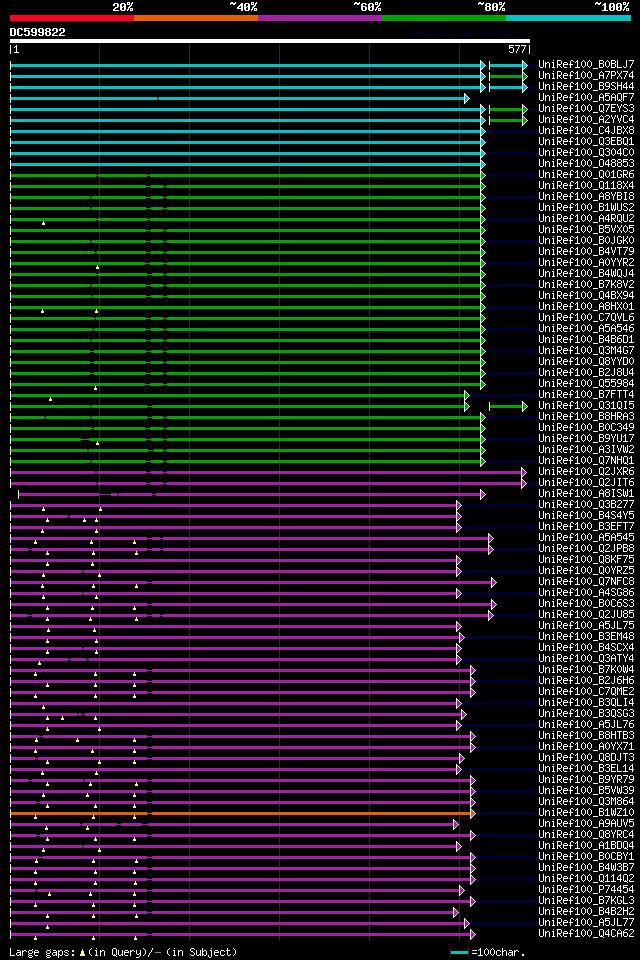640x960 pixels.
Task: Select UniRef100_B1WZ10 label
Action: point(586,812)
